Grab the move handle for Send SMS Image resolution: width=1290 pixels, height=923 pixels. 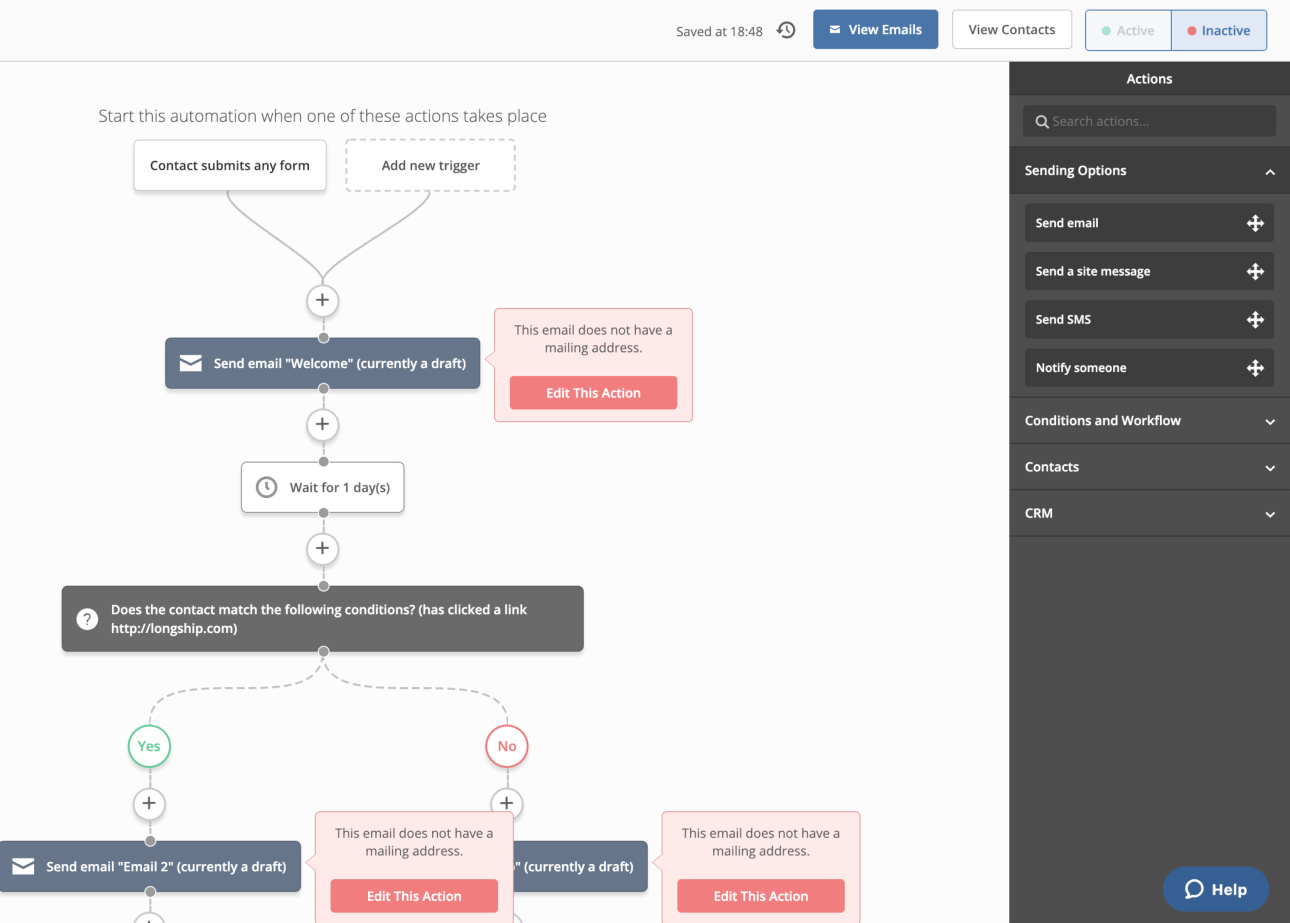pyautogui.click(x=1255, y=320)
